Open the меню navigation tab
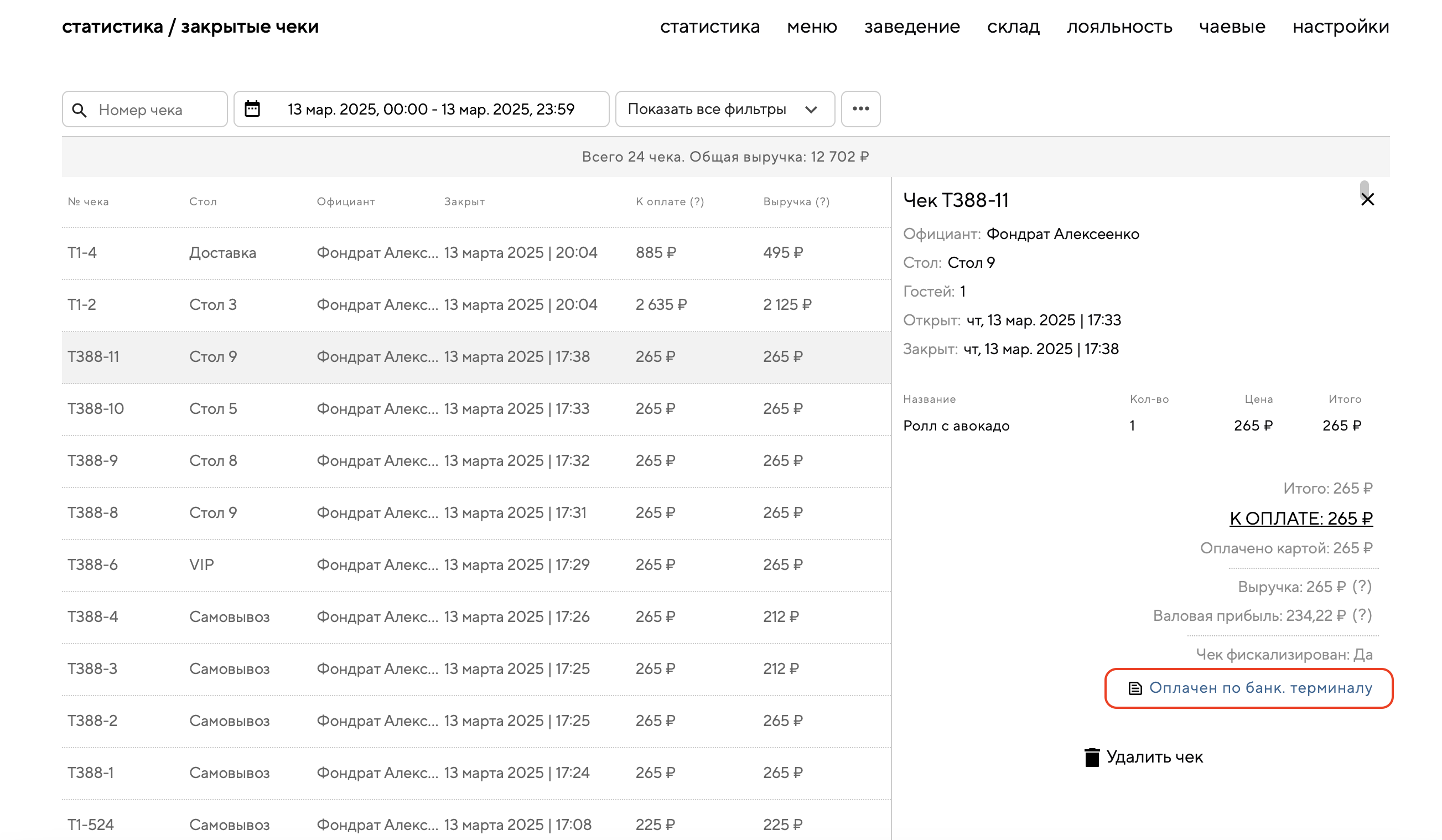The width and height of the screenshot is (1442, 840). pos(811,27)
